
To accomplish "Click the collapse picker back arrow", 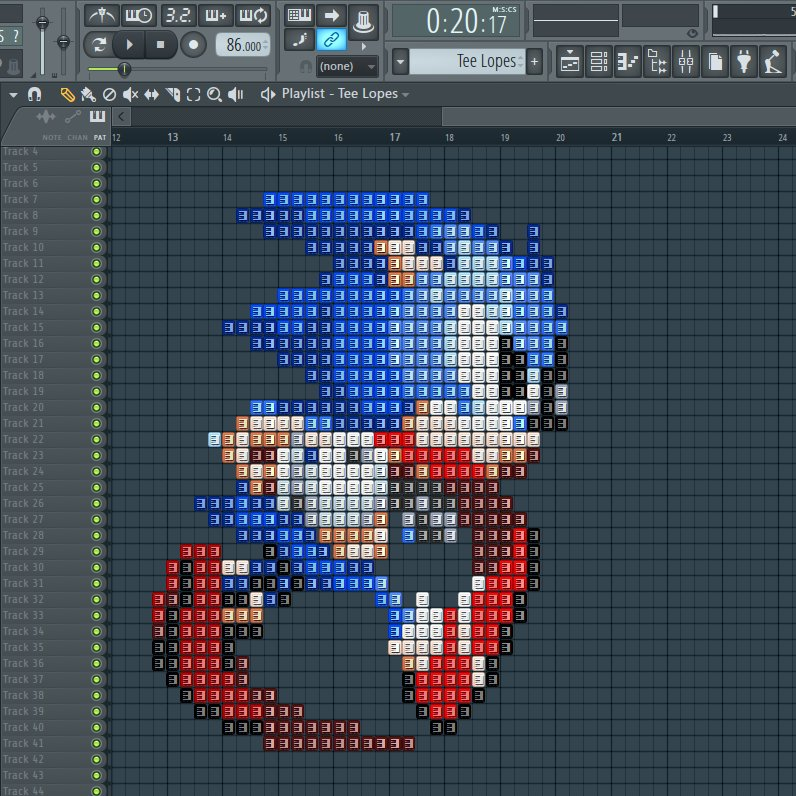I will tap(121, 117).
